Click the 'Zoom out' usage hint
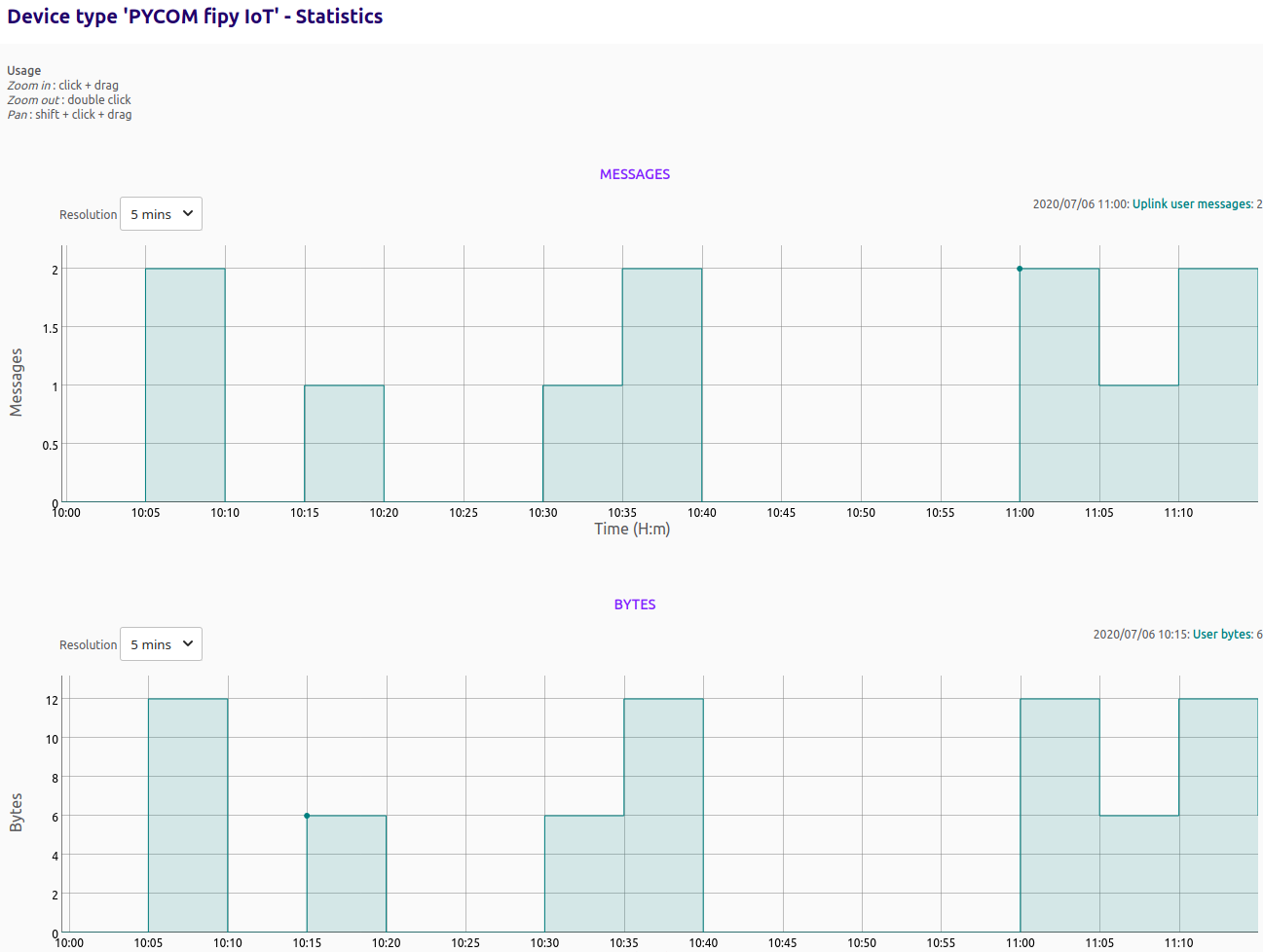Screen dimensions: 1263x952 (x=69, y=100)
